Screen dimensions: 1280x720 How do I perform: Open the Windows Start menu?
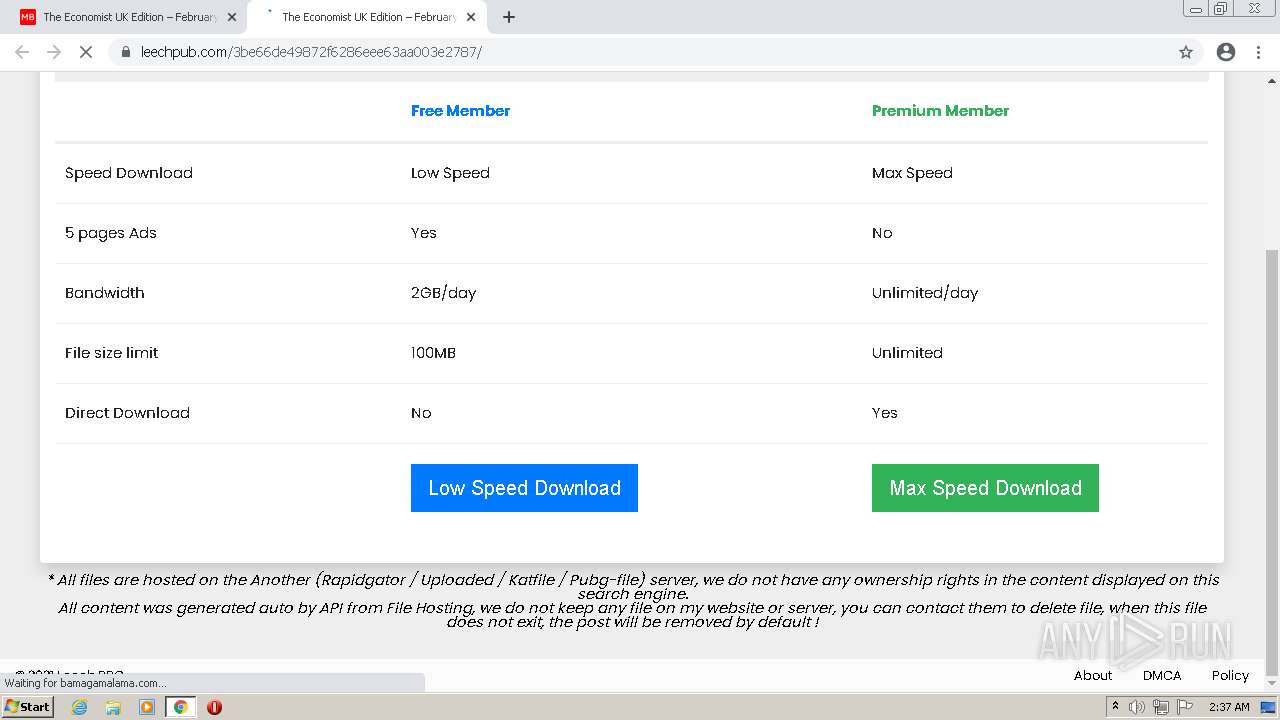tap(28, 707)
